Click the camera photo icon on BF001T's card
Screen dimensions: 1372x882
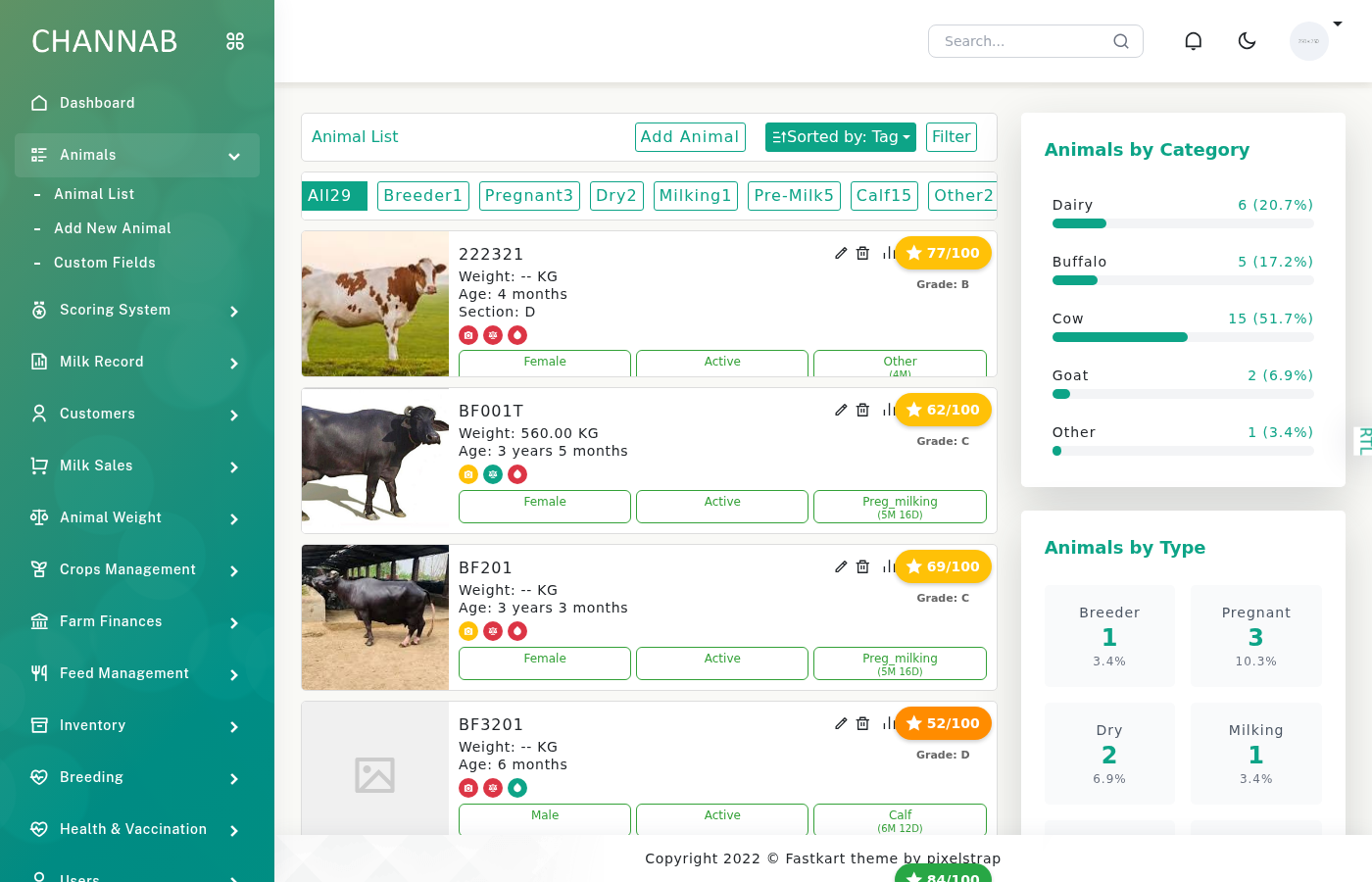pos(468,473)
